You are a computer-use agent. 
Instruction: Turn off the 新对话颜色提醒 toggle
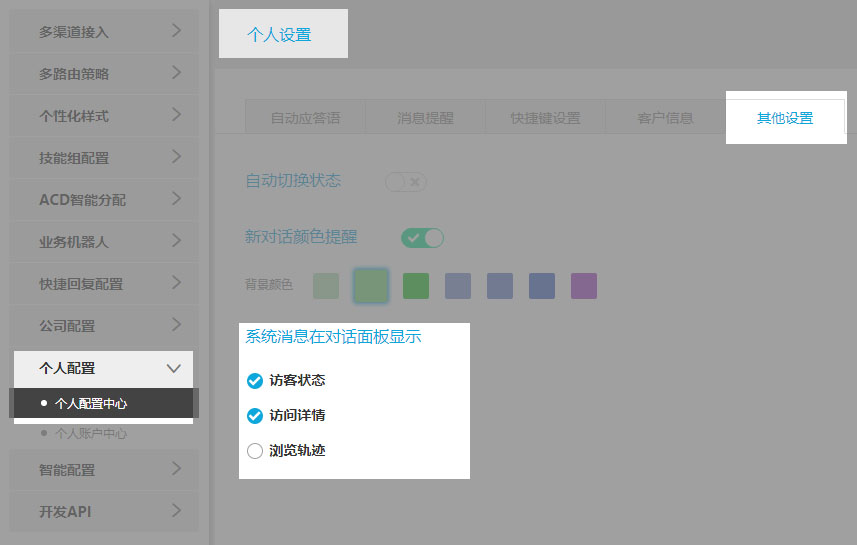click(422, 238)
